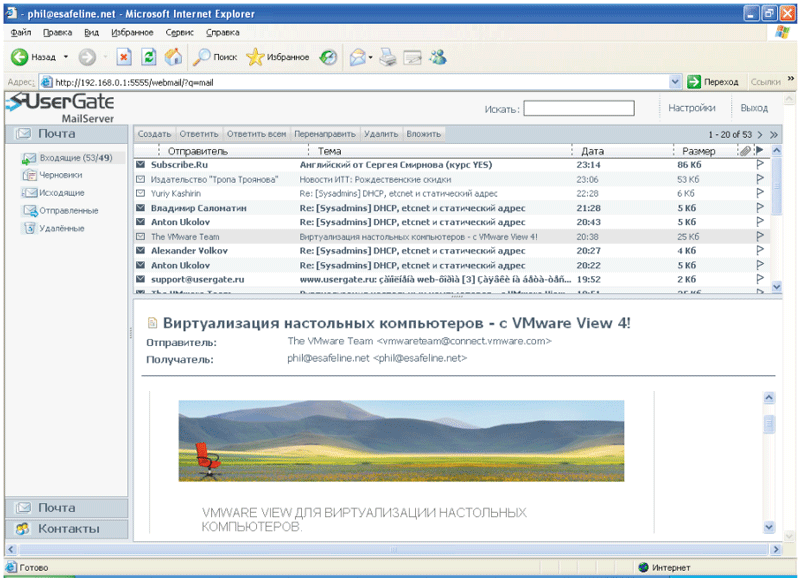The width and height of the screenshot is (800, 578).
Task: Switch to the Контакты section
Action: click(x=66, y=529)
